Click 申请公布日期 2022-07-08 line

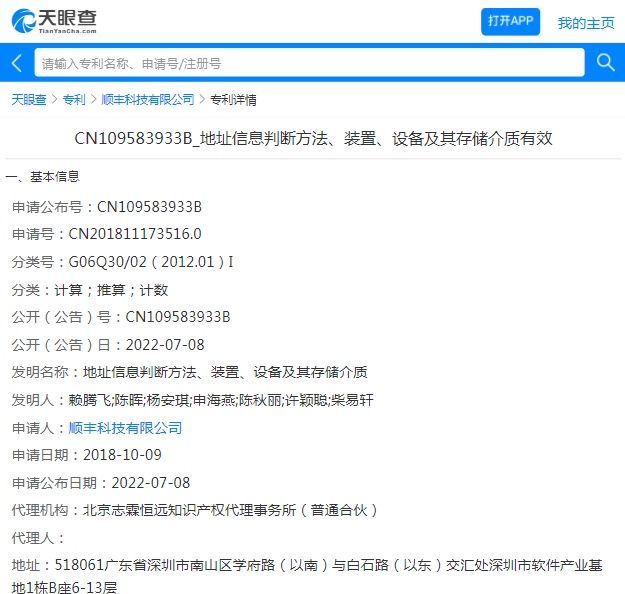pyautogui.click(x=101, y=483)
